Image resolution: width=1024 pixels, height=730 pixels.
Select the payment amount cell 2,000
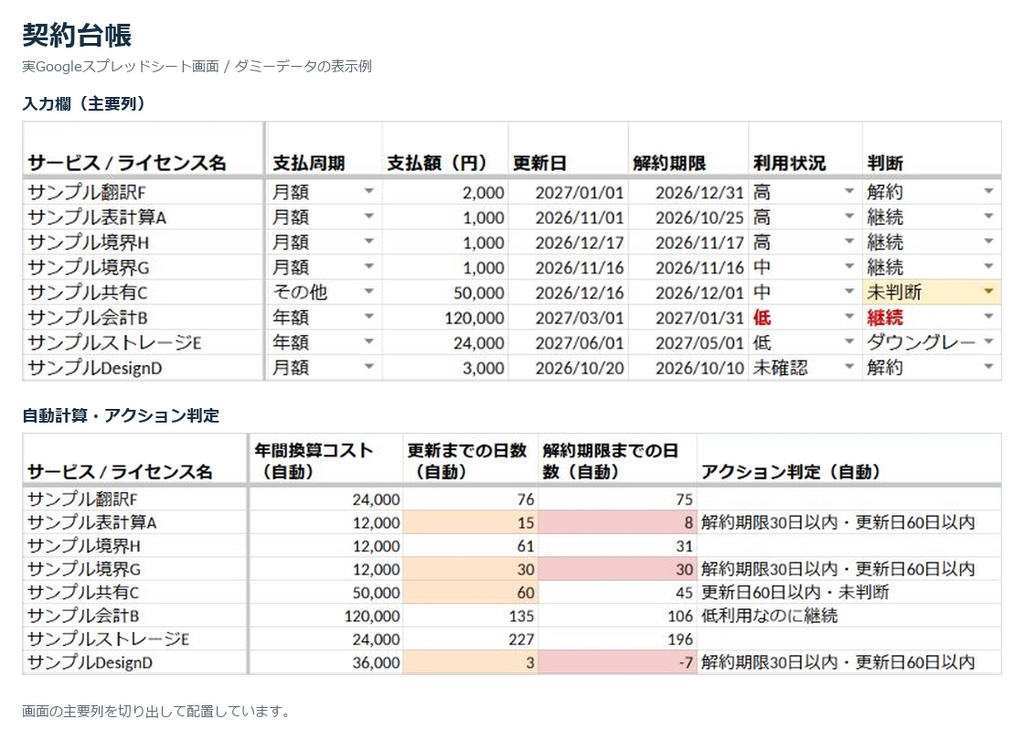(445, 192)
